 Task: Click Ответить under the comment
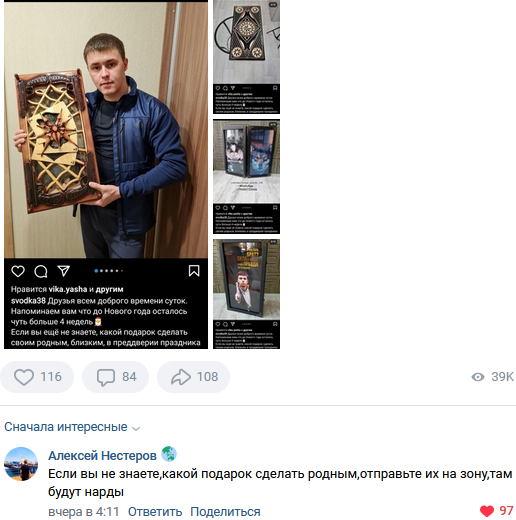(x=155, y=512)
